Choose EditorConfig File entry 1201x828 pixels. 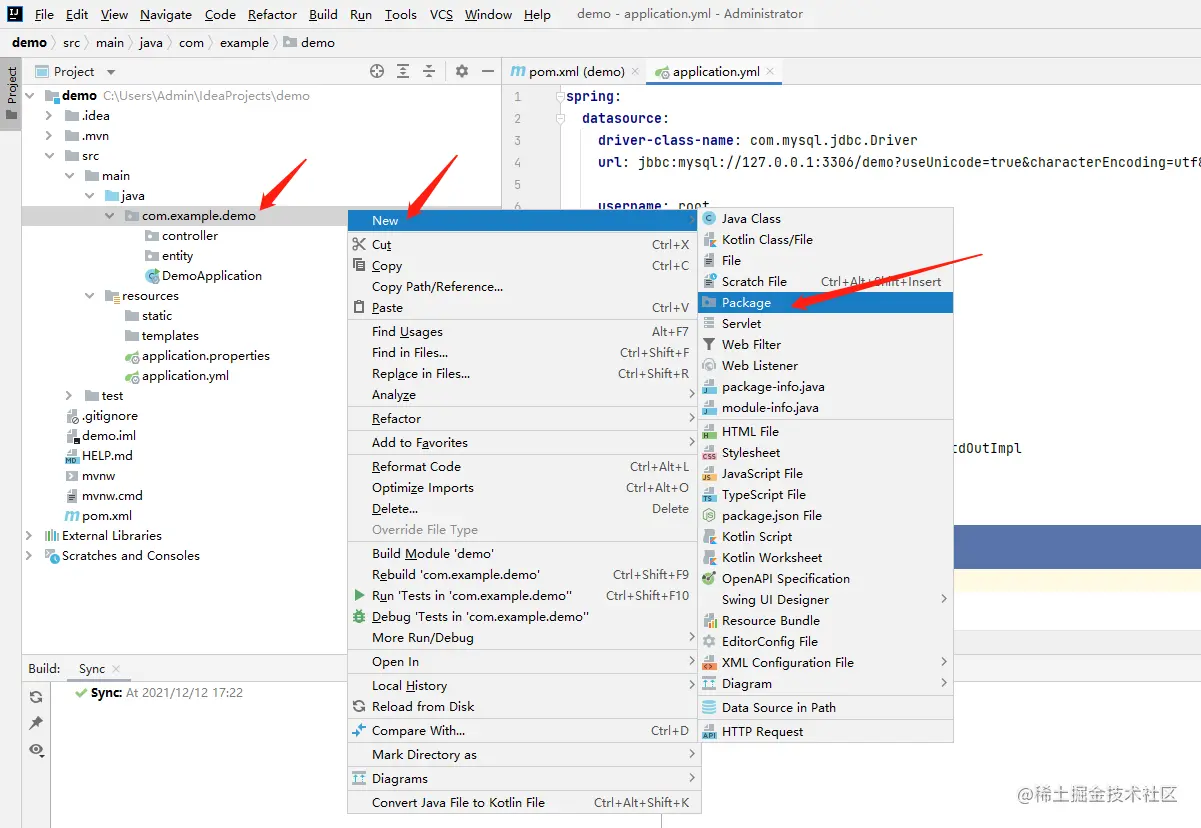tap(825, 641)
